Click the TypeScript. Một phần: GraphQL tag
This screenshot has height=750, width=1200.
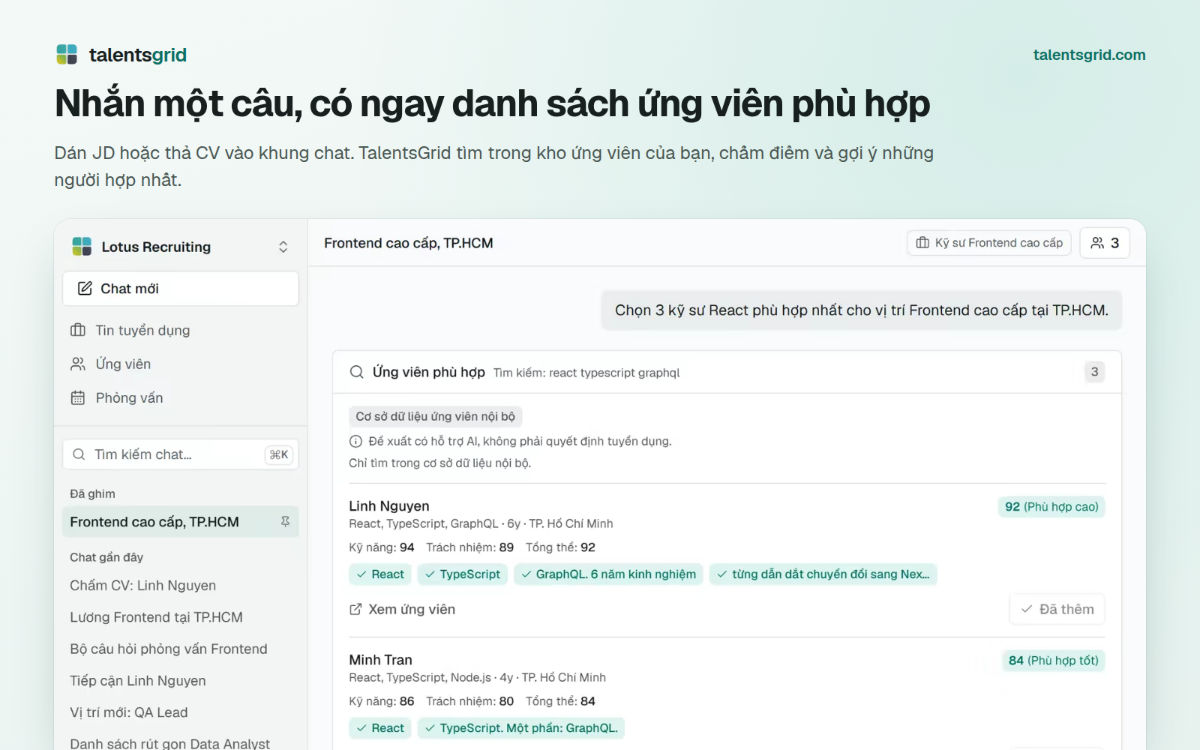click(521, 728)
